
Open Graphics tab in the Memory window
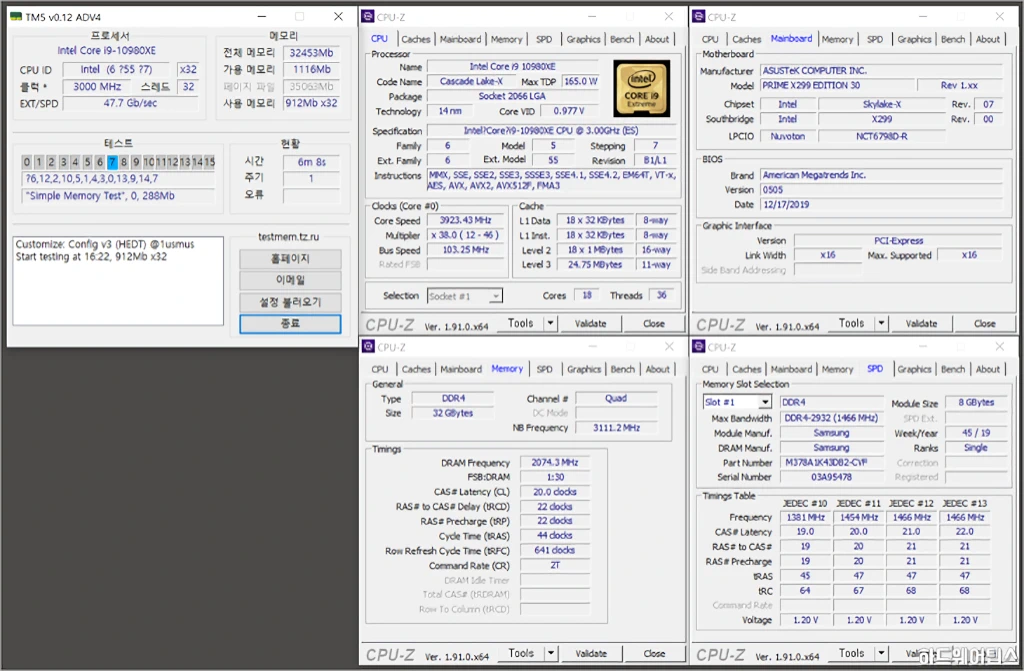click(584, 369)
